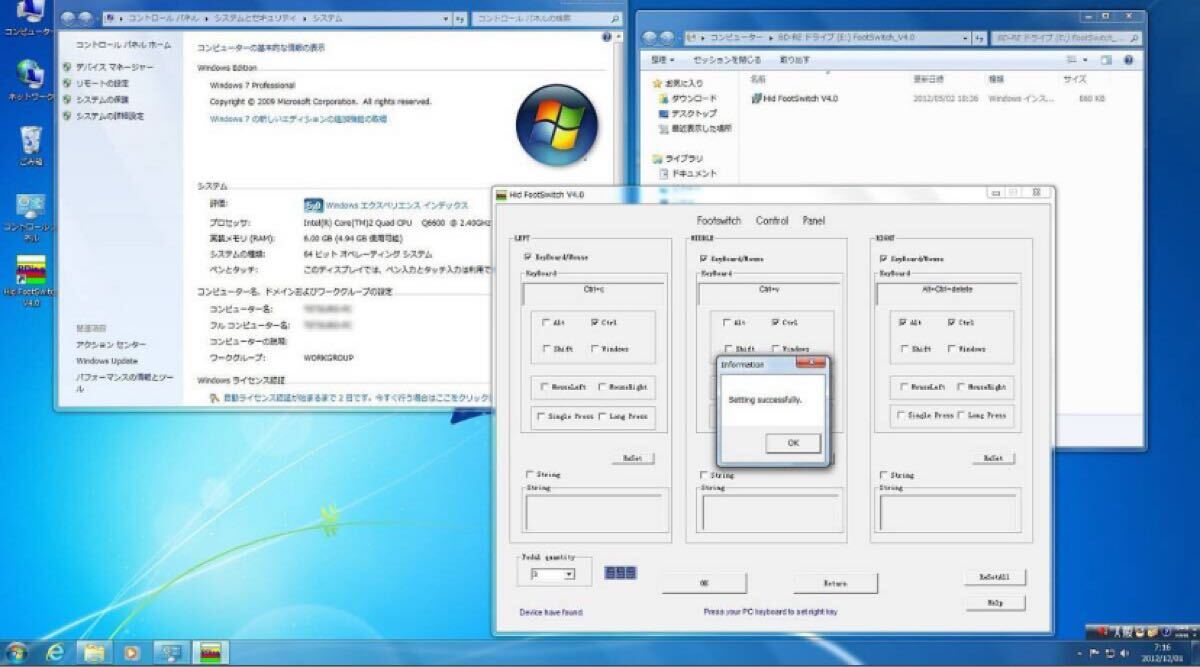Toggle Shift checkbox in LEFT pedal group
Viewport: 1200px width, 667px height.
coord(545,349)
